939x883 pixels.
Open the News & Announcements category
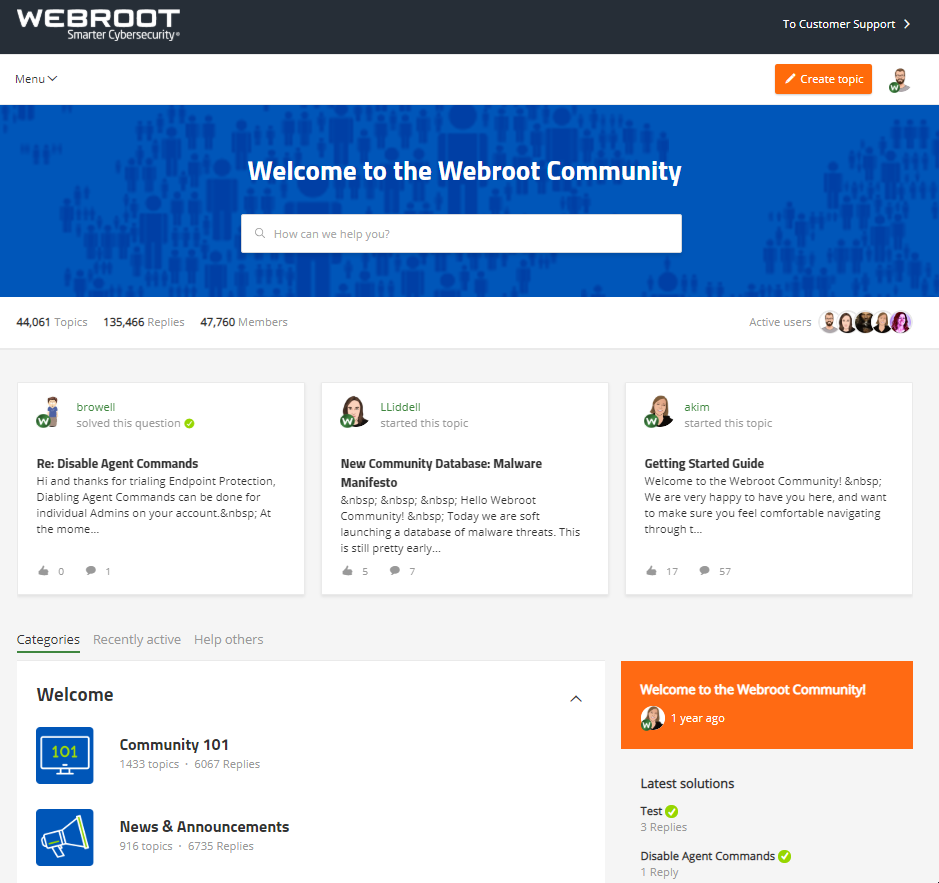coord(204,827)
